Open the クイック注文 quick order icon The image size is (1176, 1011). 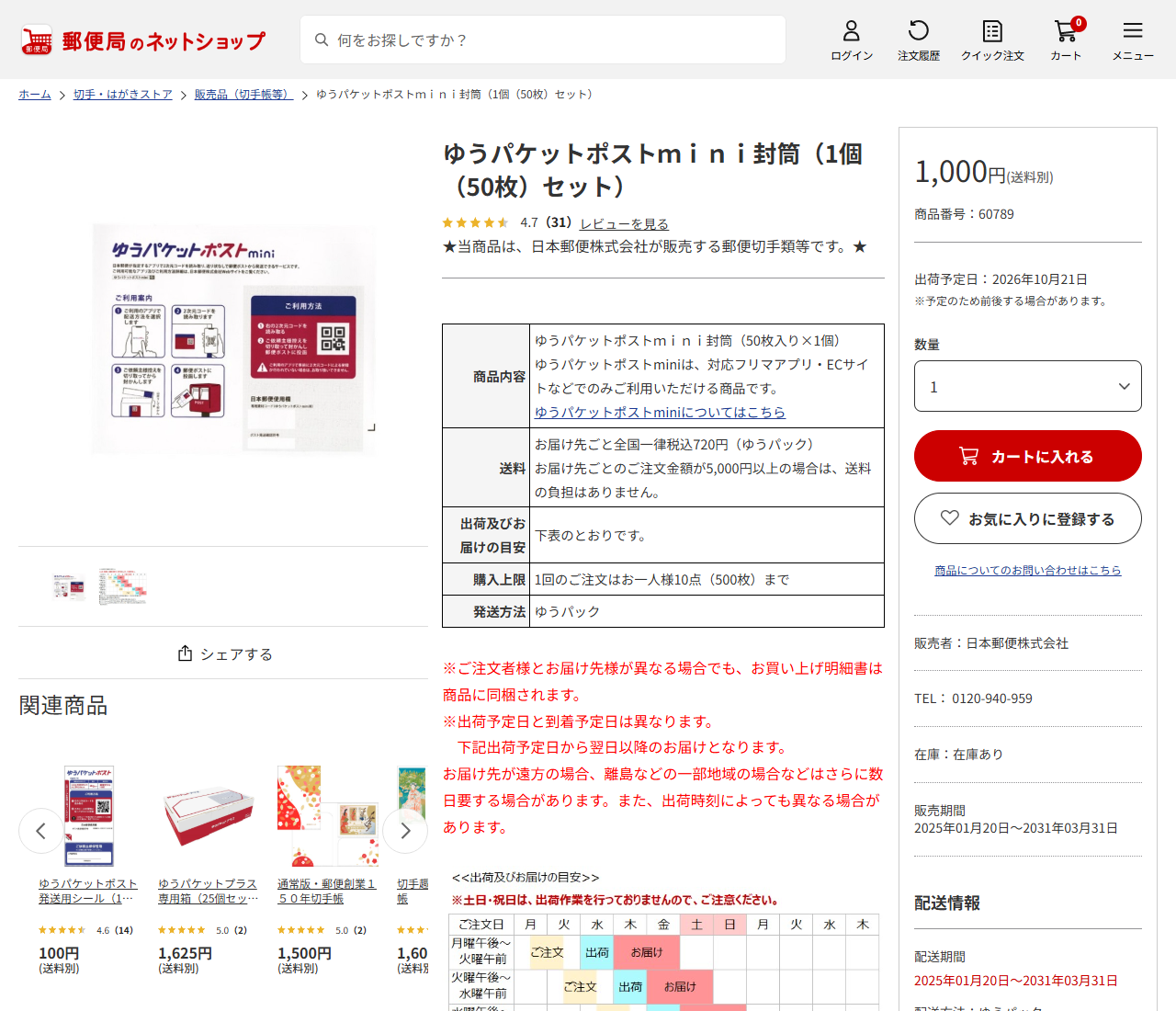(x=992, y=40)
